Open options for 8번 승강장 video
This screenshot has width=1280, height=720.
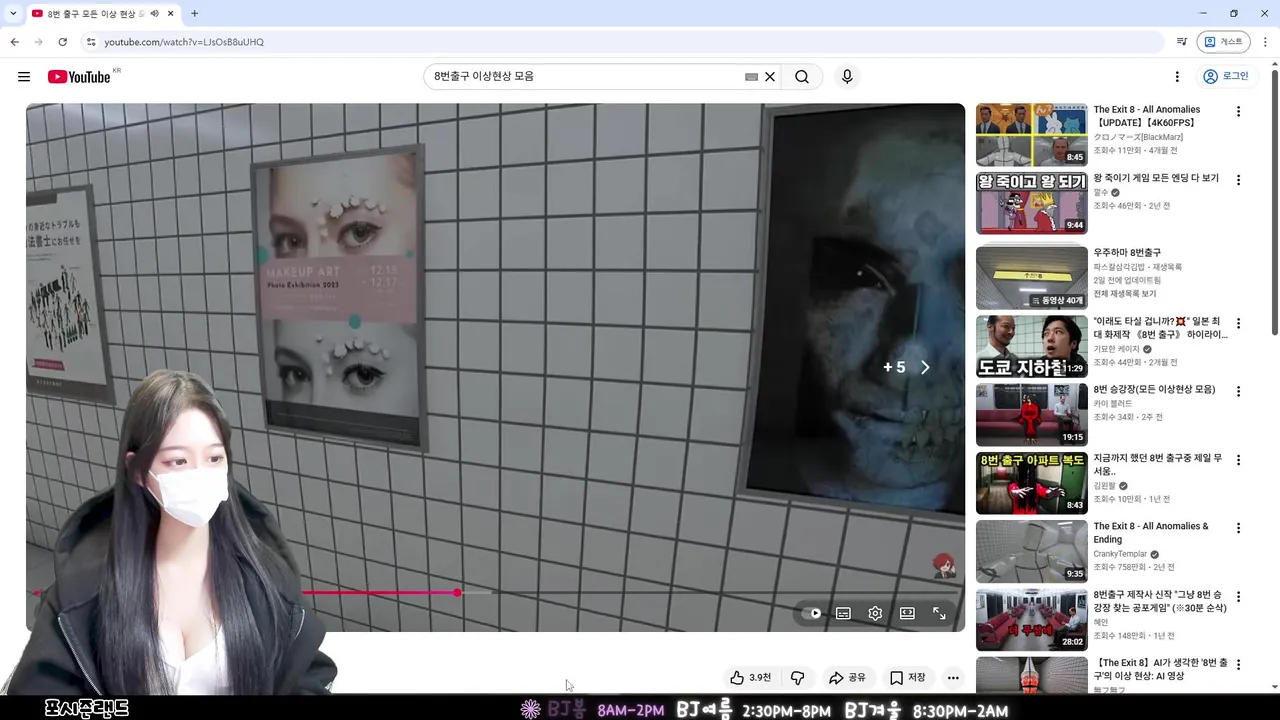[x=1238, y=391]
